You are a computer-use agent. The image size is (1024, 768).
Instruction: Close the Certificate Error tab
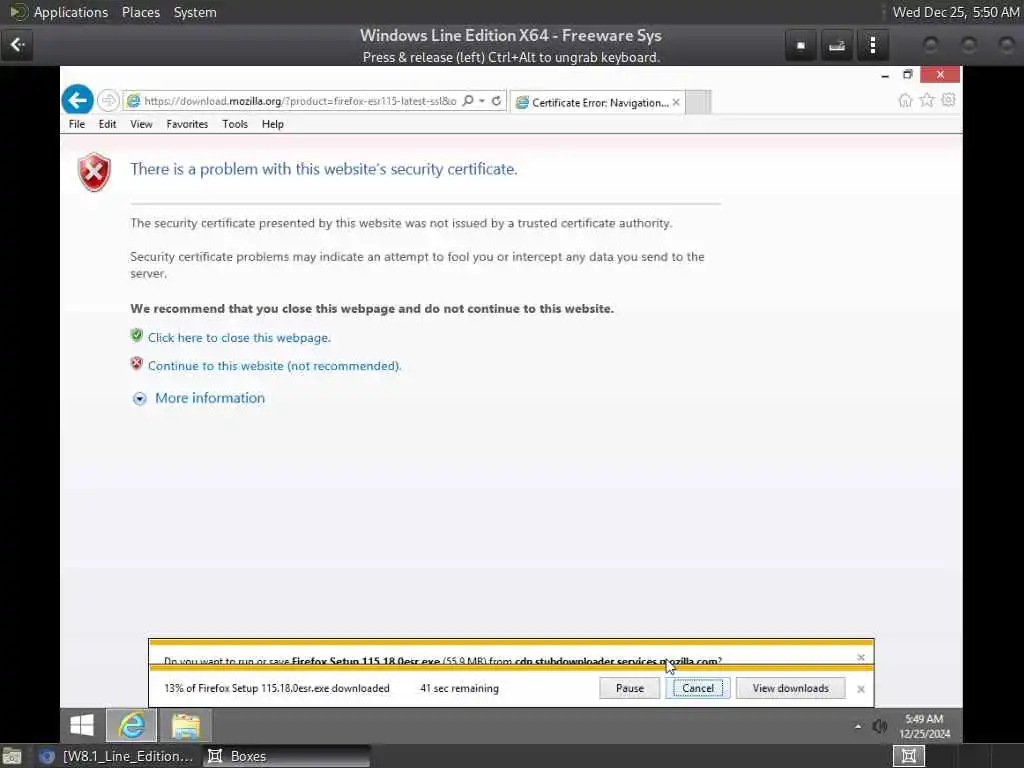click(677, 103)
